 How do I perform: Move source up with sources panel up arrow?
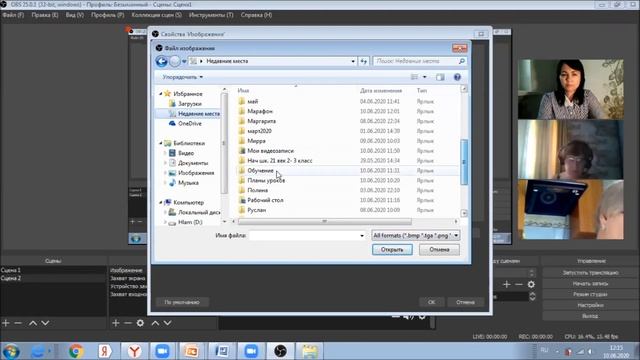pyautogui.click(x=155, y=323)
